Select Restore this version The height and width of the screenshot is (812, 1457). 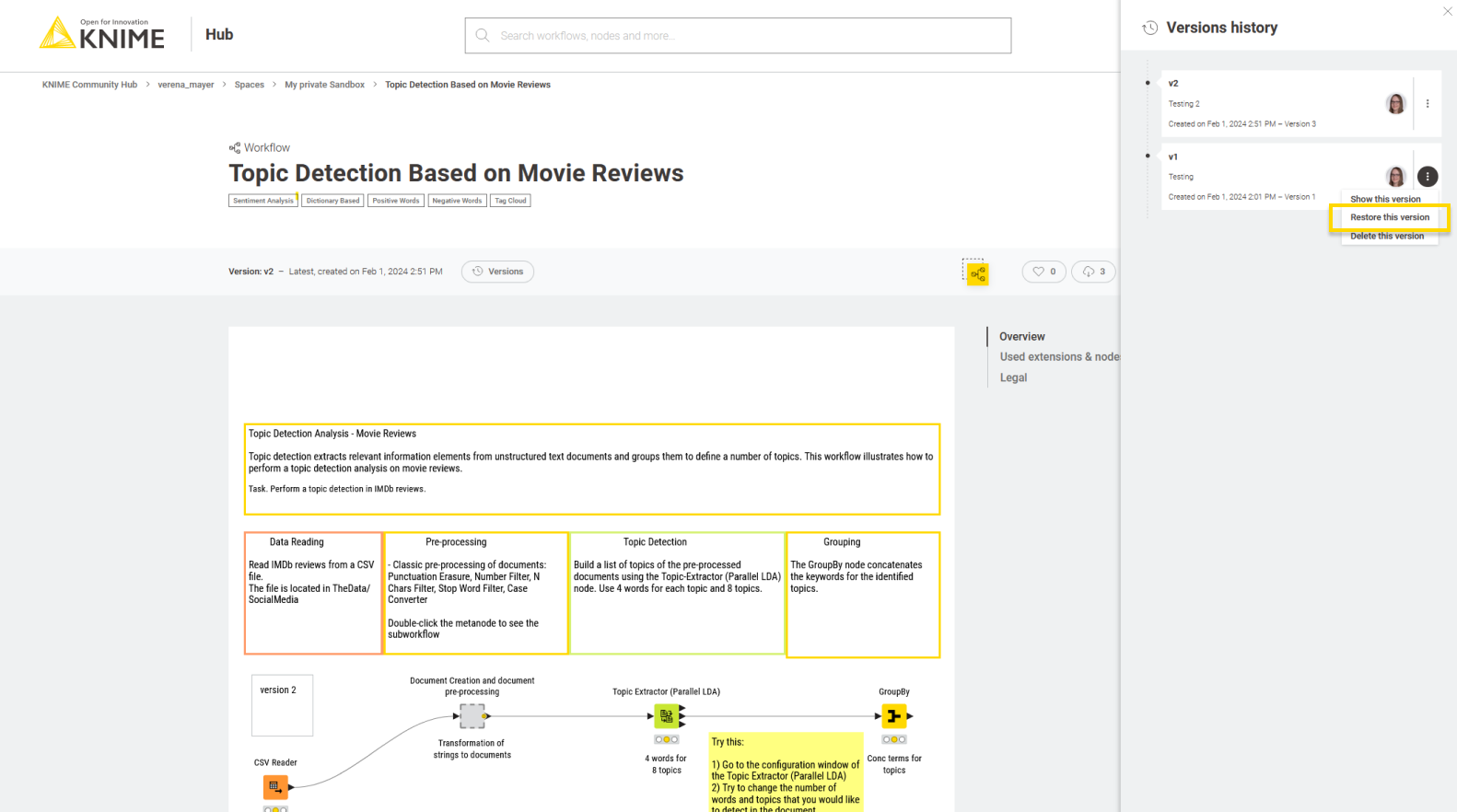coord(1389,217)
